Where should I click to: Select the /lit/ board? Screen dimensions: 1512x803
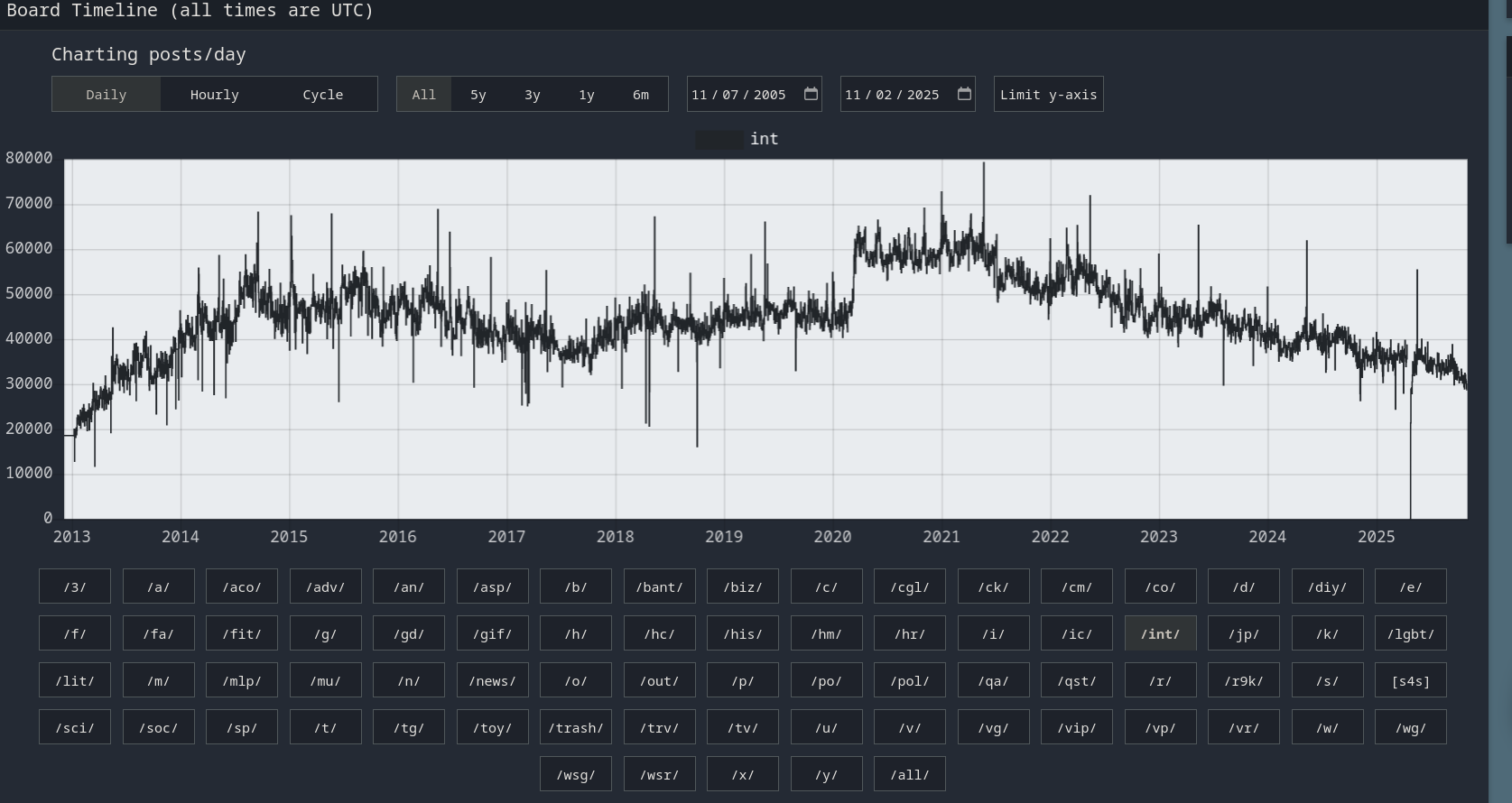[x=75, y=680]
